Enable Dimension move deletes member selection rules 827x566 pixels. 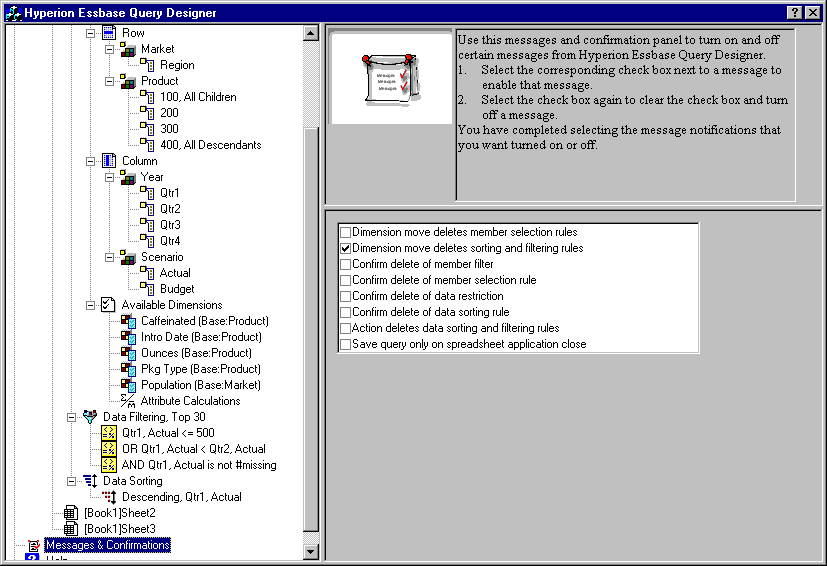tap(346, 232)
